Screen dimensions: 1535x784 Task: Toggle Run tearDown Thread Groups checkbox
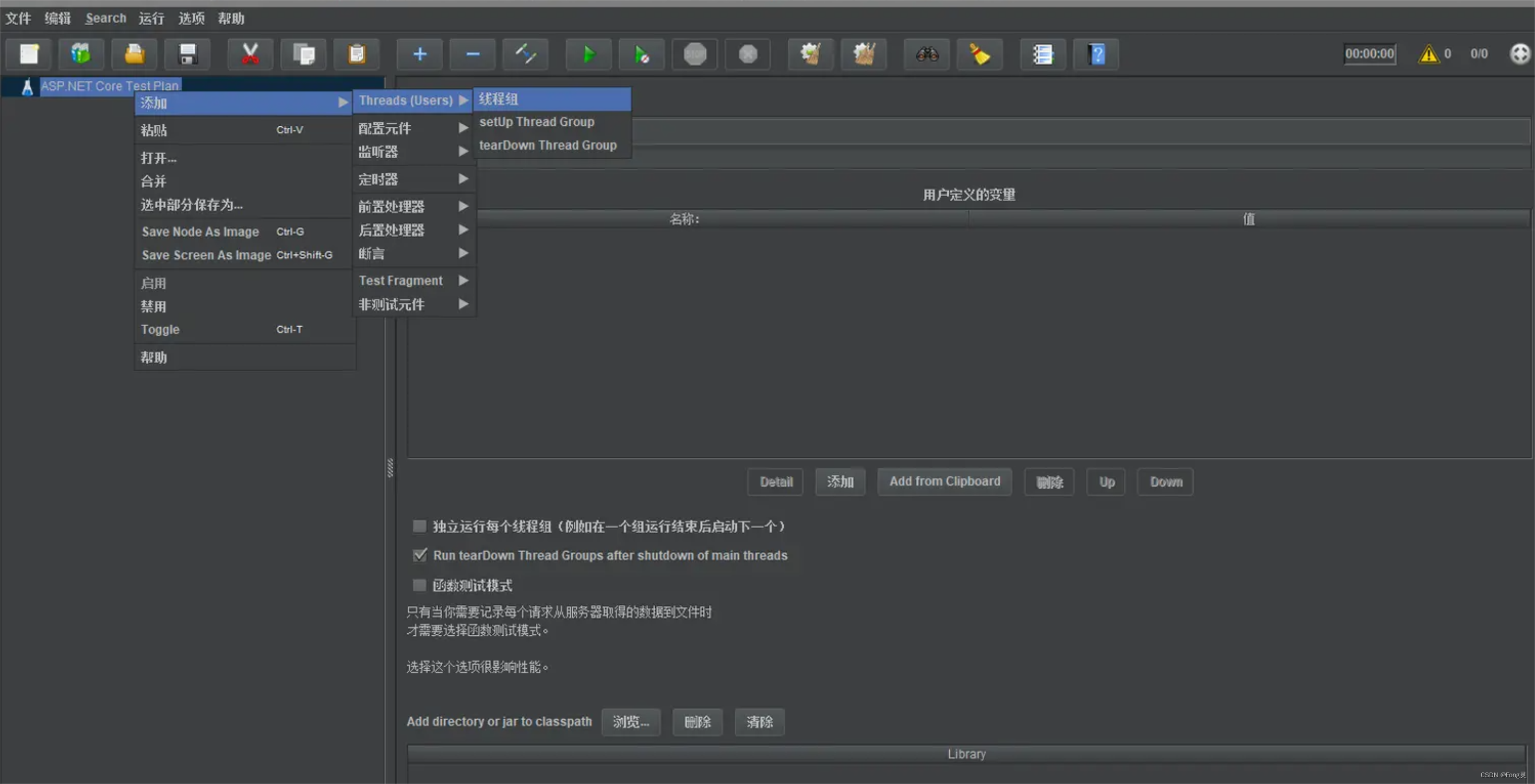click(x=419, y=555)
